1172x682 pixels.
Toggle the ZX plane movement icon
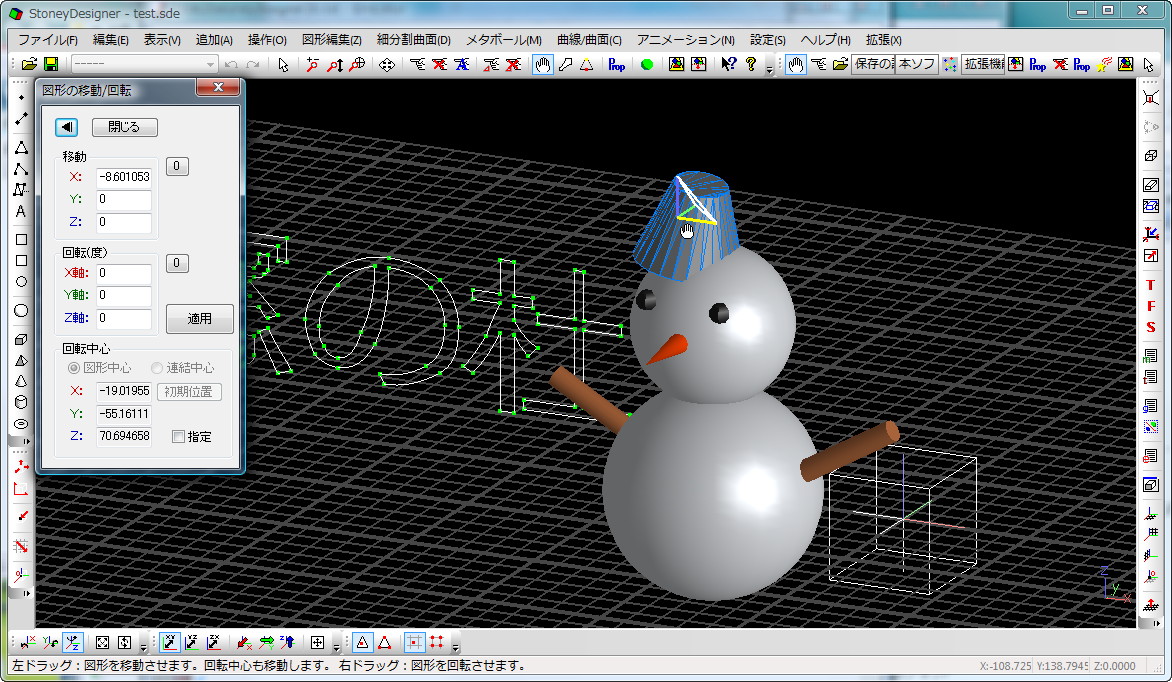(x=214, y=642)
